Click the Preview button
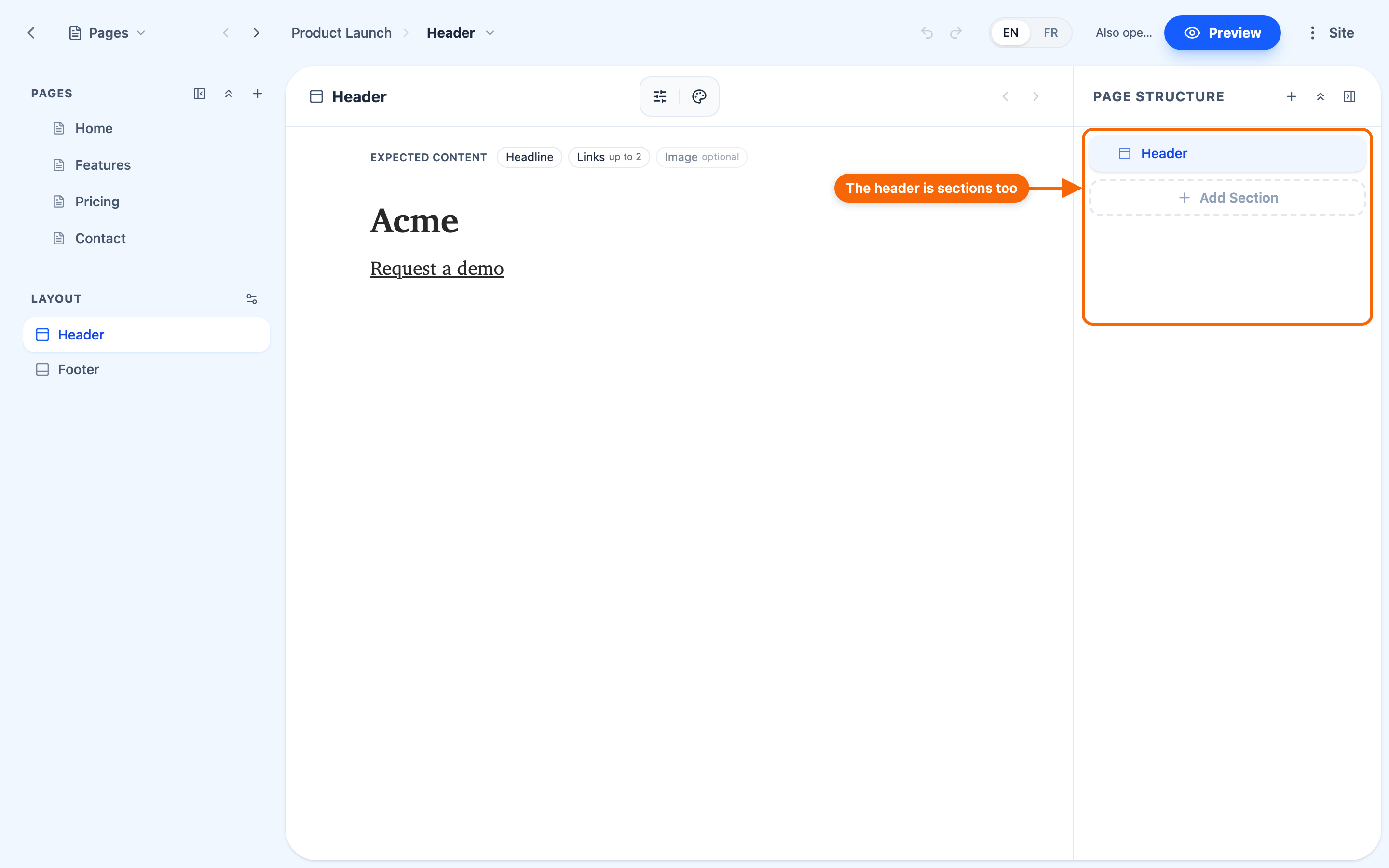 click(x=1222, y=33)
